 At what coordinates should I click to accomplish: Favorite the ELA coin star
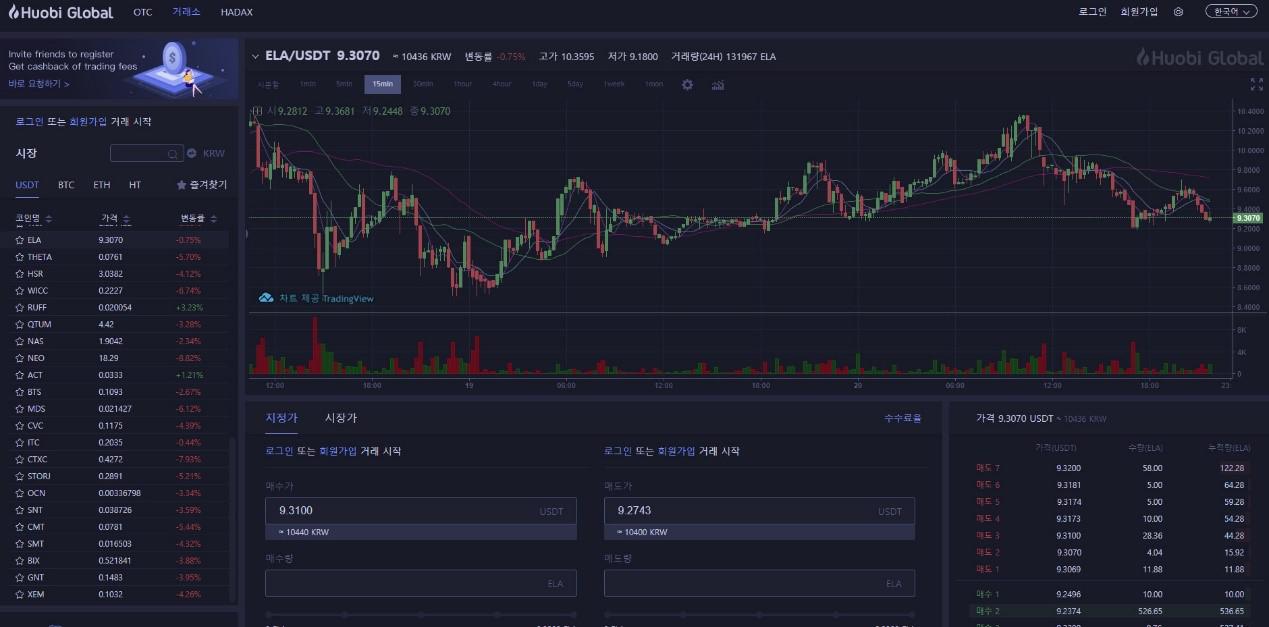tap(19, 240)
